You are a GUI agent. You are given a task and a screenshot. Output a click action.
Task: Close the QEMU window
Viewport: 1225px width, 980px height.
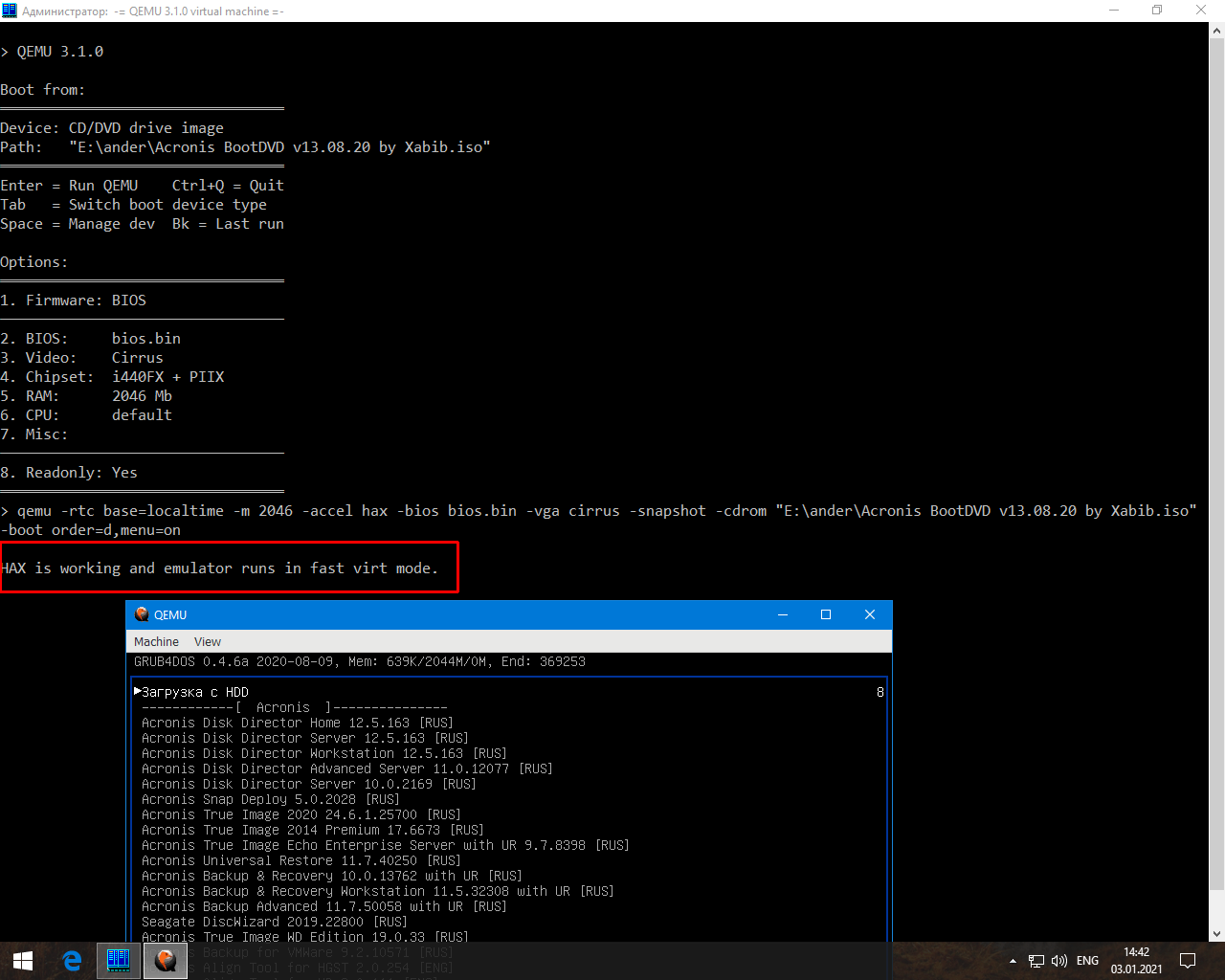tap(870, 614)
